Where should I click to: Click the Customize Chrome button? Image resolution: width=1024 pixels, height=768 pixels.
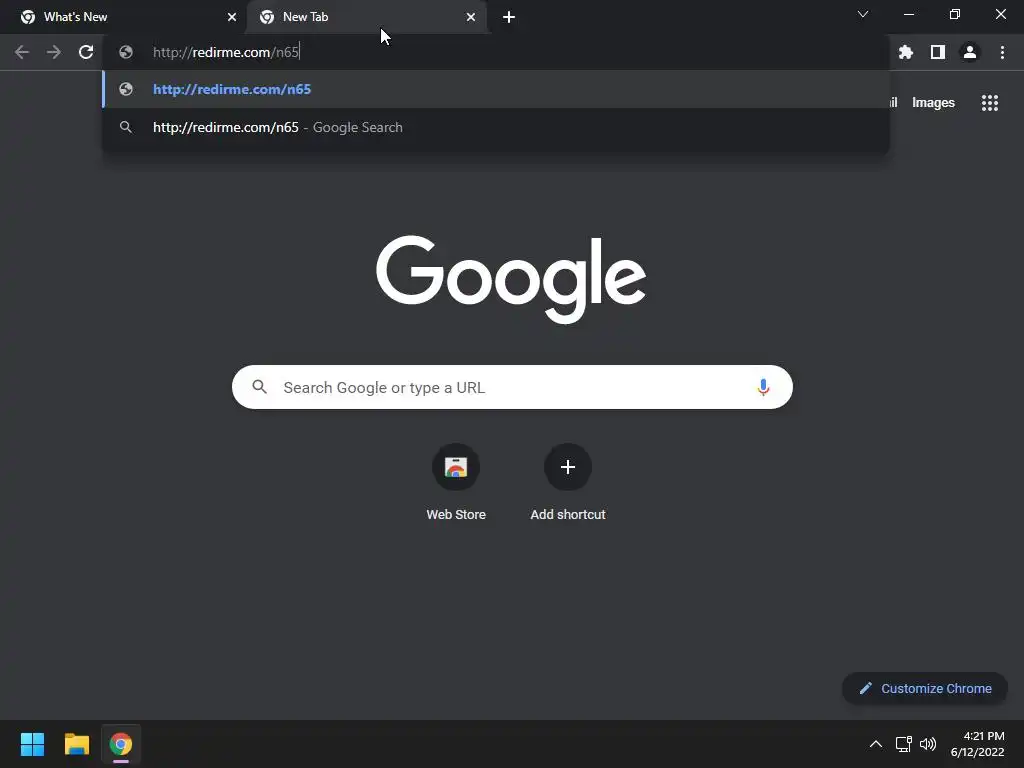point(925,688)
